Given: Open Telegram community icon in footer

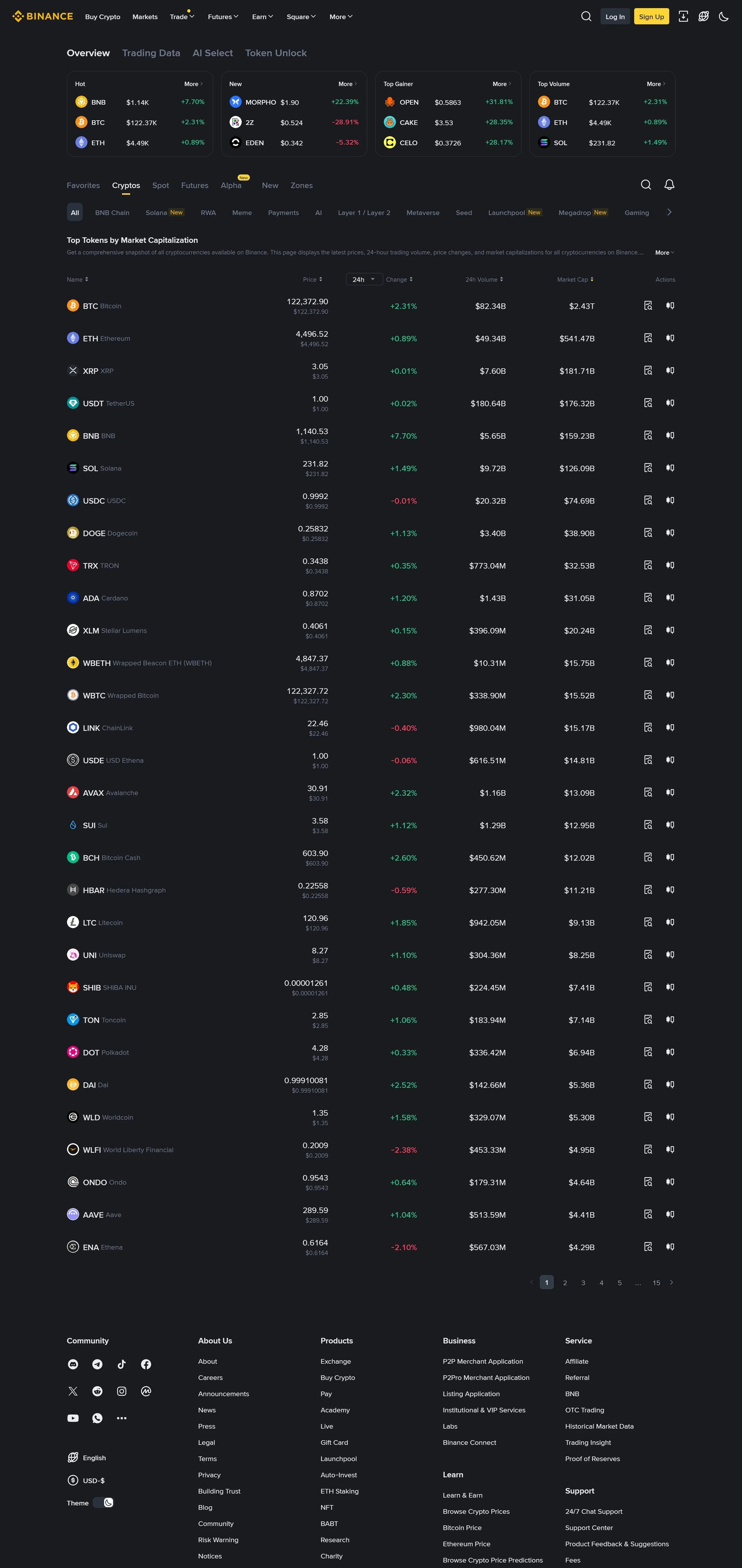Looking at the screenshot, I should (97, 1364).
